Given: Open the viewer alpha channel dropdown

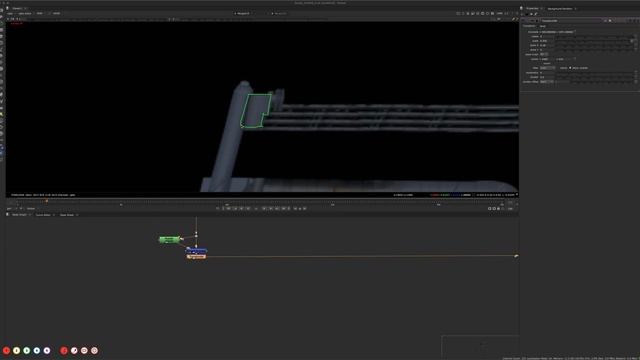Looking at the screenshot, I should [x=25, y=13].
